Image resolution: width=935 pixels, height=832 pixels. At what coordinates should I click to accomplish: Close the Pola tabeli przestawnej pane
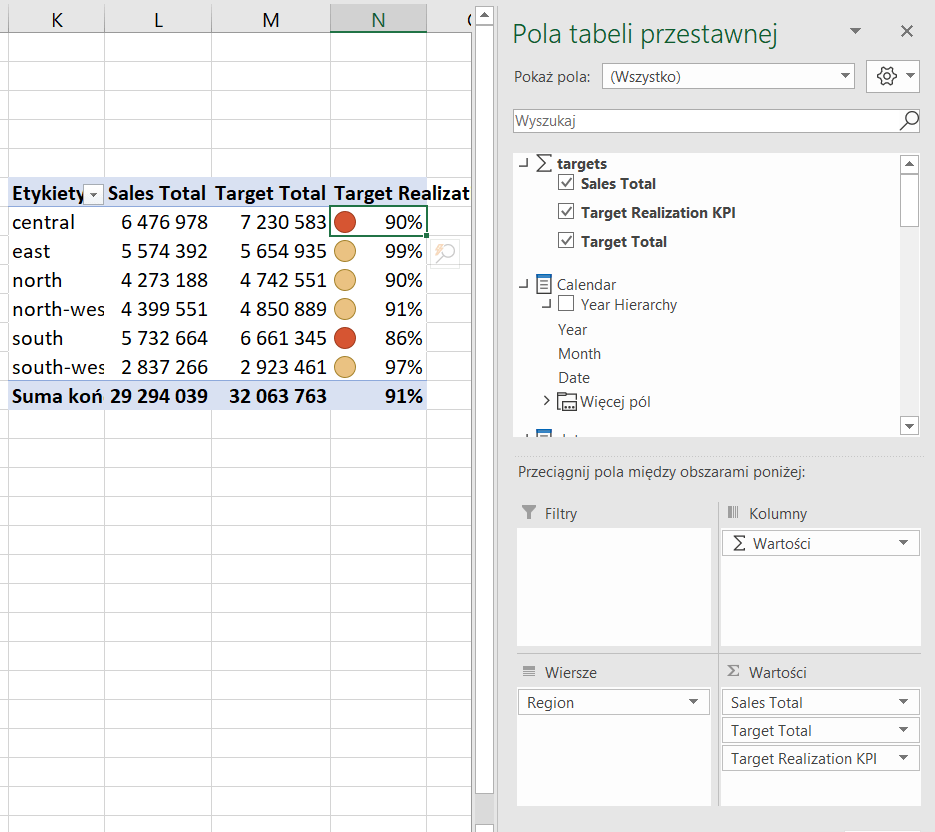click(x=907, y=32)
